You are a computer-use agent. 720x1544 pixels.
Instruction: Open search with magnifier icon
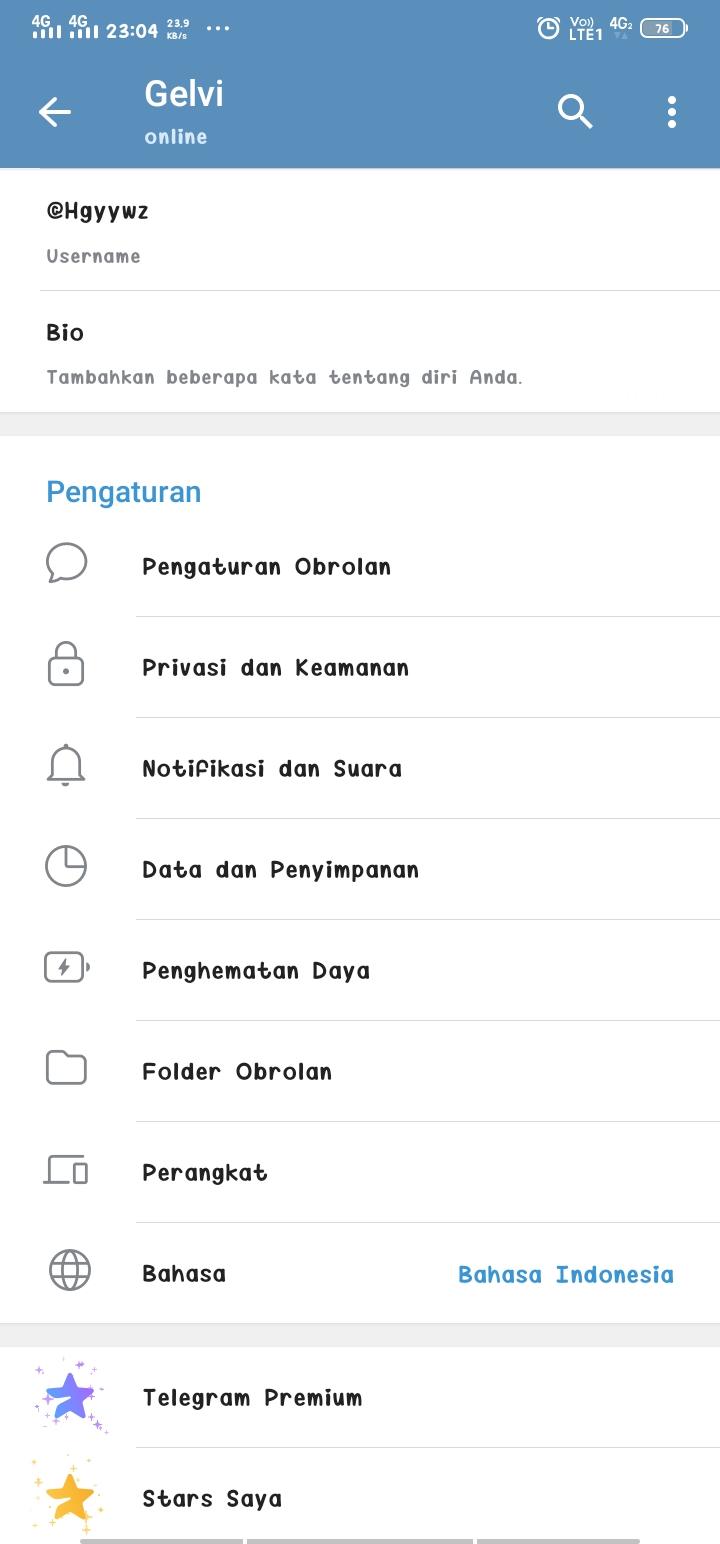click(x=575, y=112)
